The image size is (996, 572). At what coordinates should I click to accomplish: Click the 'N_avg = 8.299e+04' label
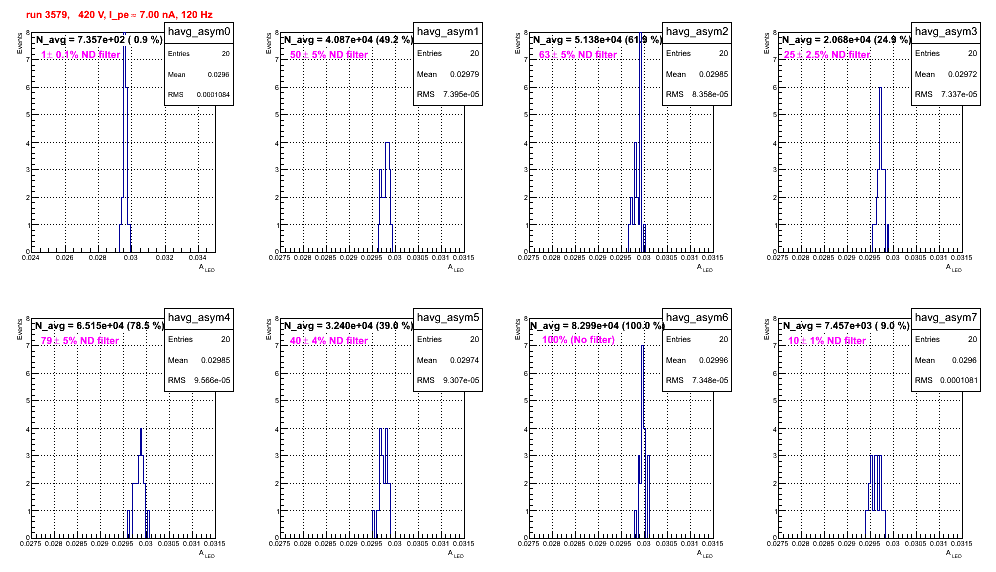coord(597,325)
